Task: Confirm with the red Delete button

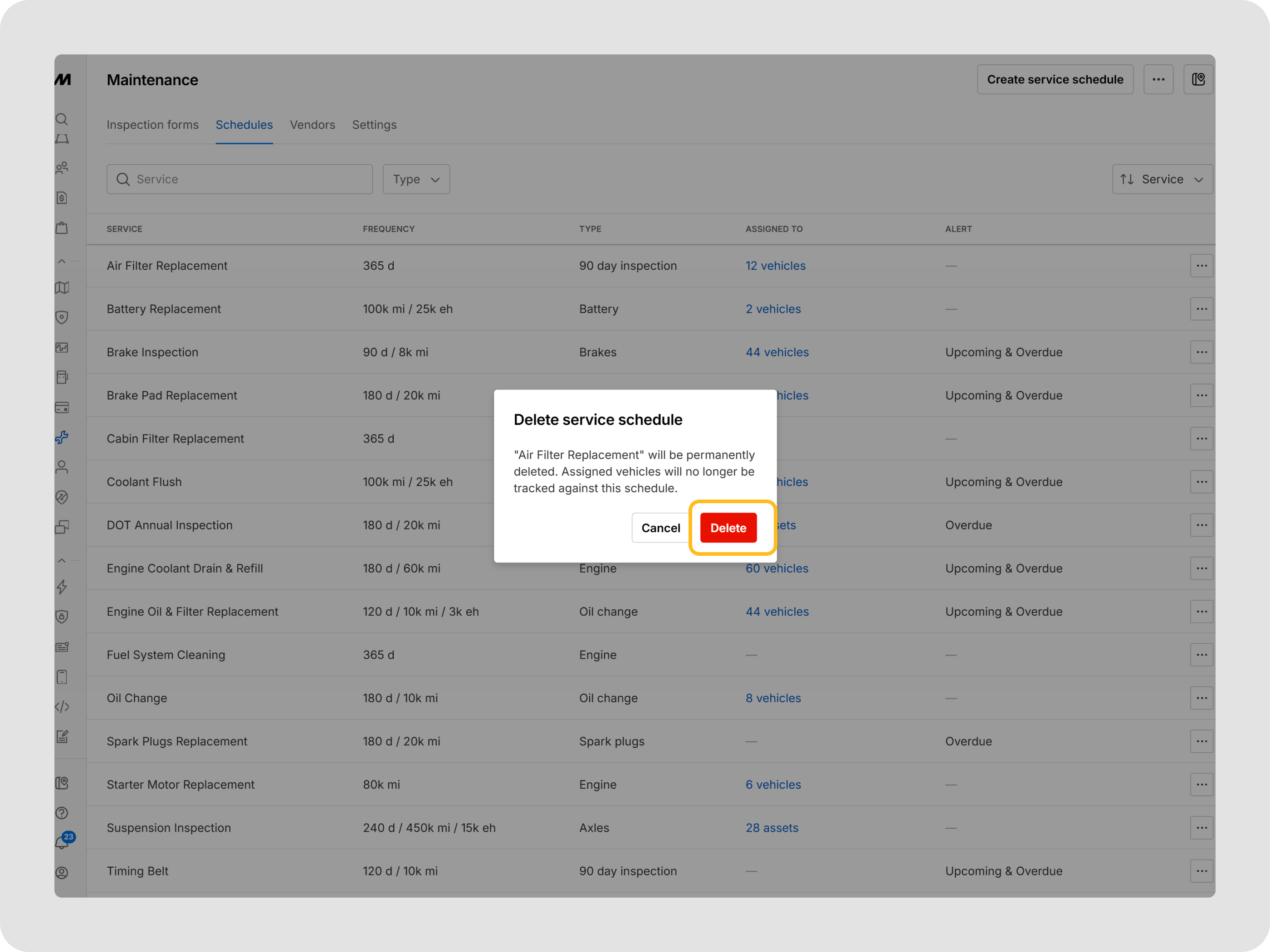Action: click(728, 527)
